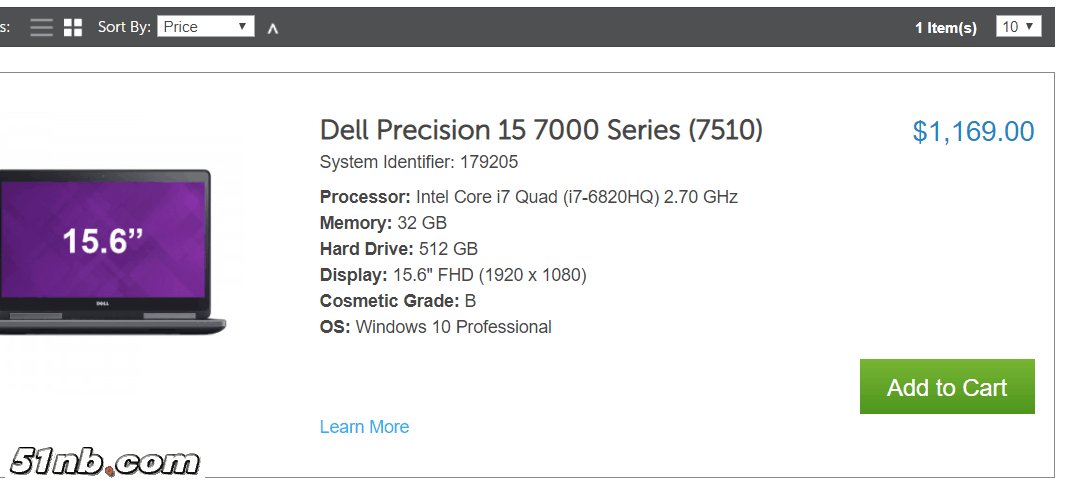Select the OS Windows 10 Professional line
The width and height of the screenshot is (1071, 485).
[435, 327]
